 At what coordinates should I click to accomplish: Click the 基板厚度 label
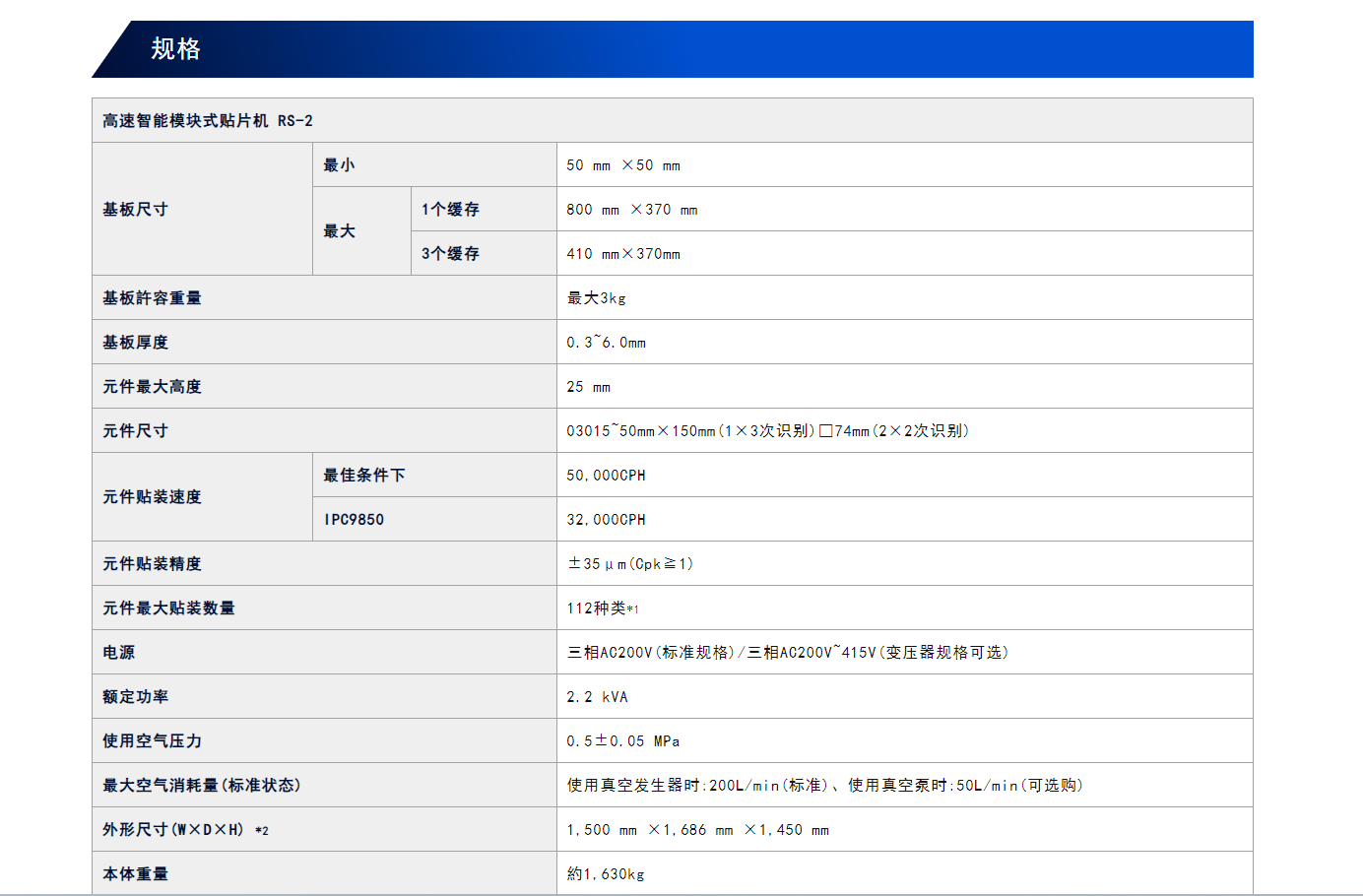pos(135,343)
